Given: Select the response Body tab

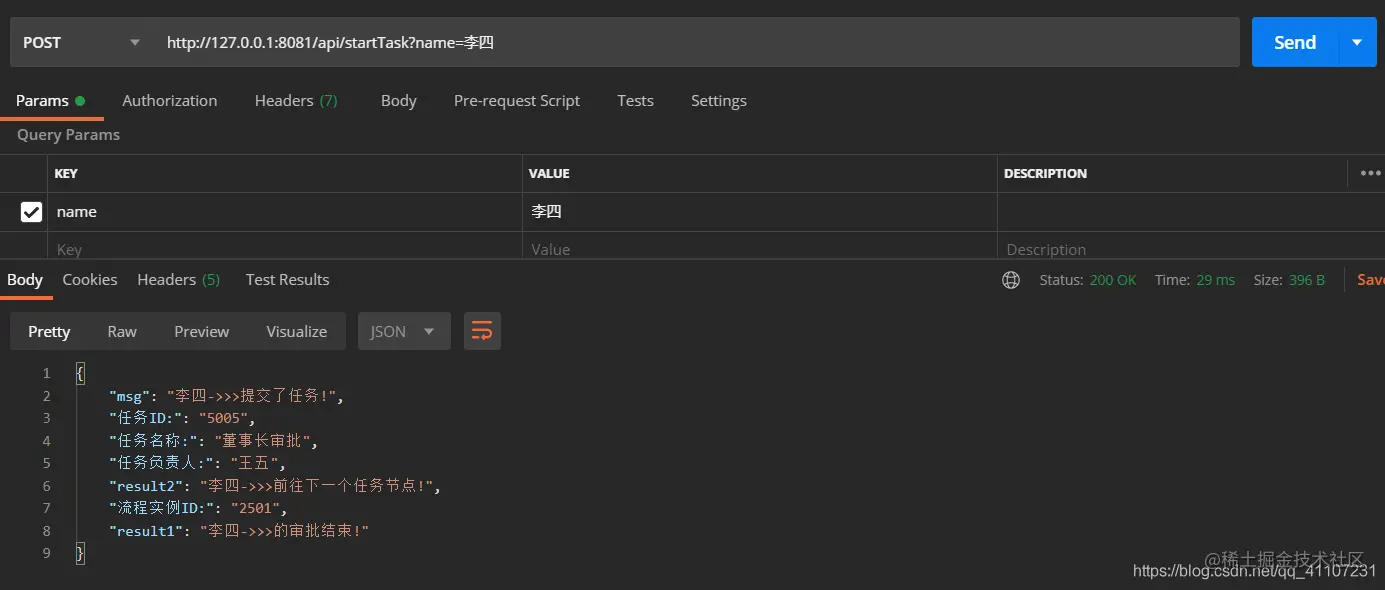Looking at the screenshot, I should click(25, 280).
